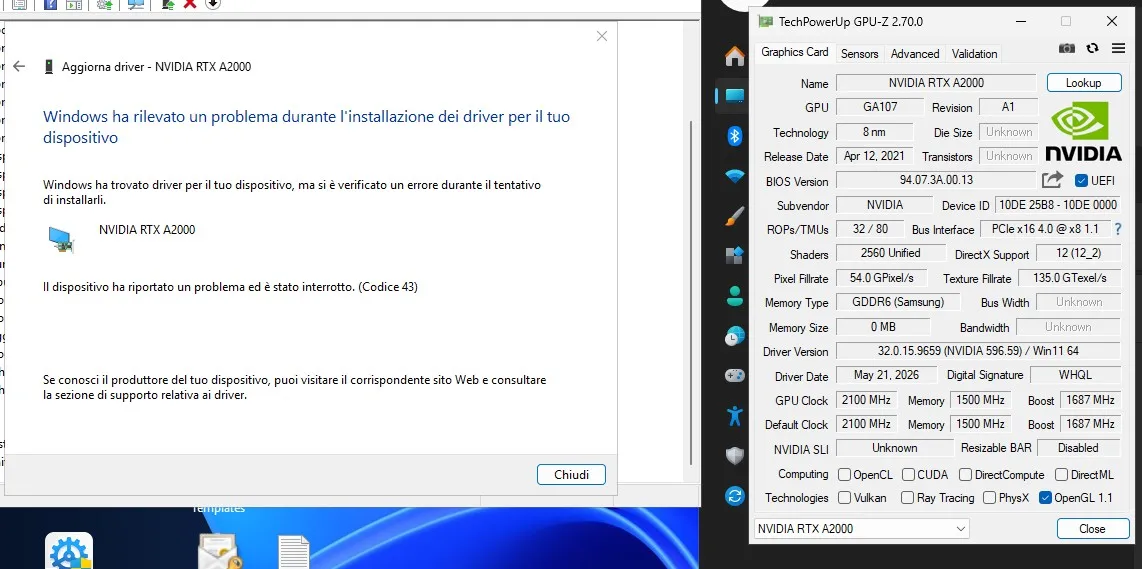Open Accessibility figure icon in Settings sidebar

734,416
